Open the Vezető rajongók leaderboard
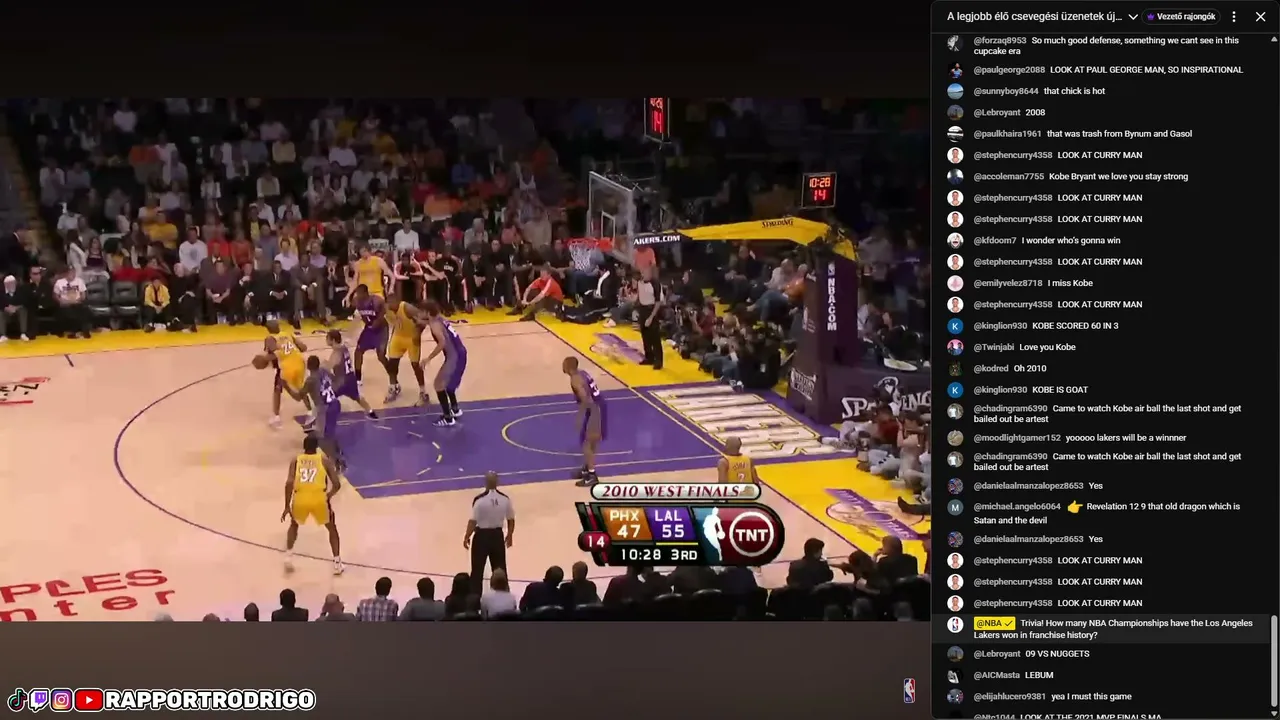This screenshot has width=1280, height=720. [1181, 17]
